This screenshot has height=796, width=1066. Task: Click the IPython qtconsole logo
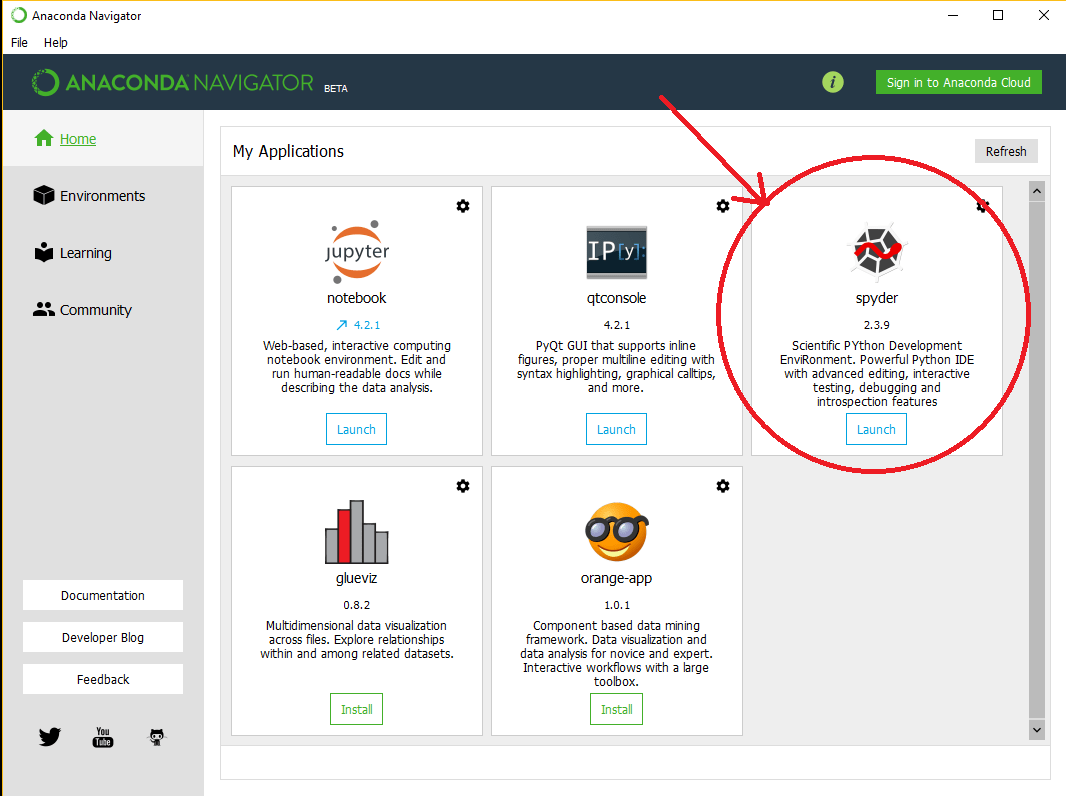coord(617,252)
